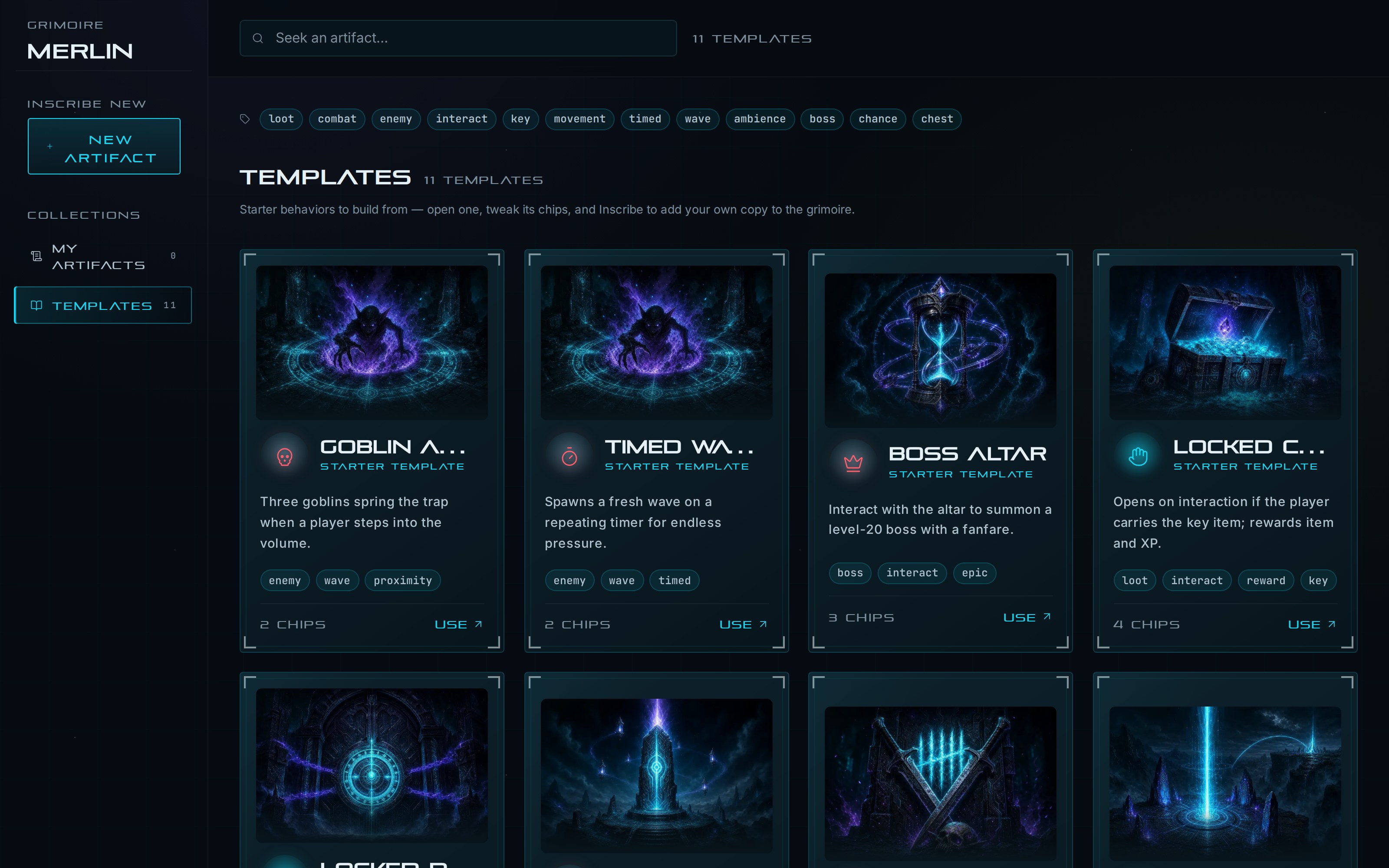Click the Boss Altar card title
Image resolution: width=1389 pixels, height=868 pixels.
(967, 454)
